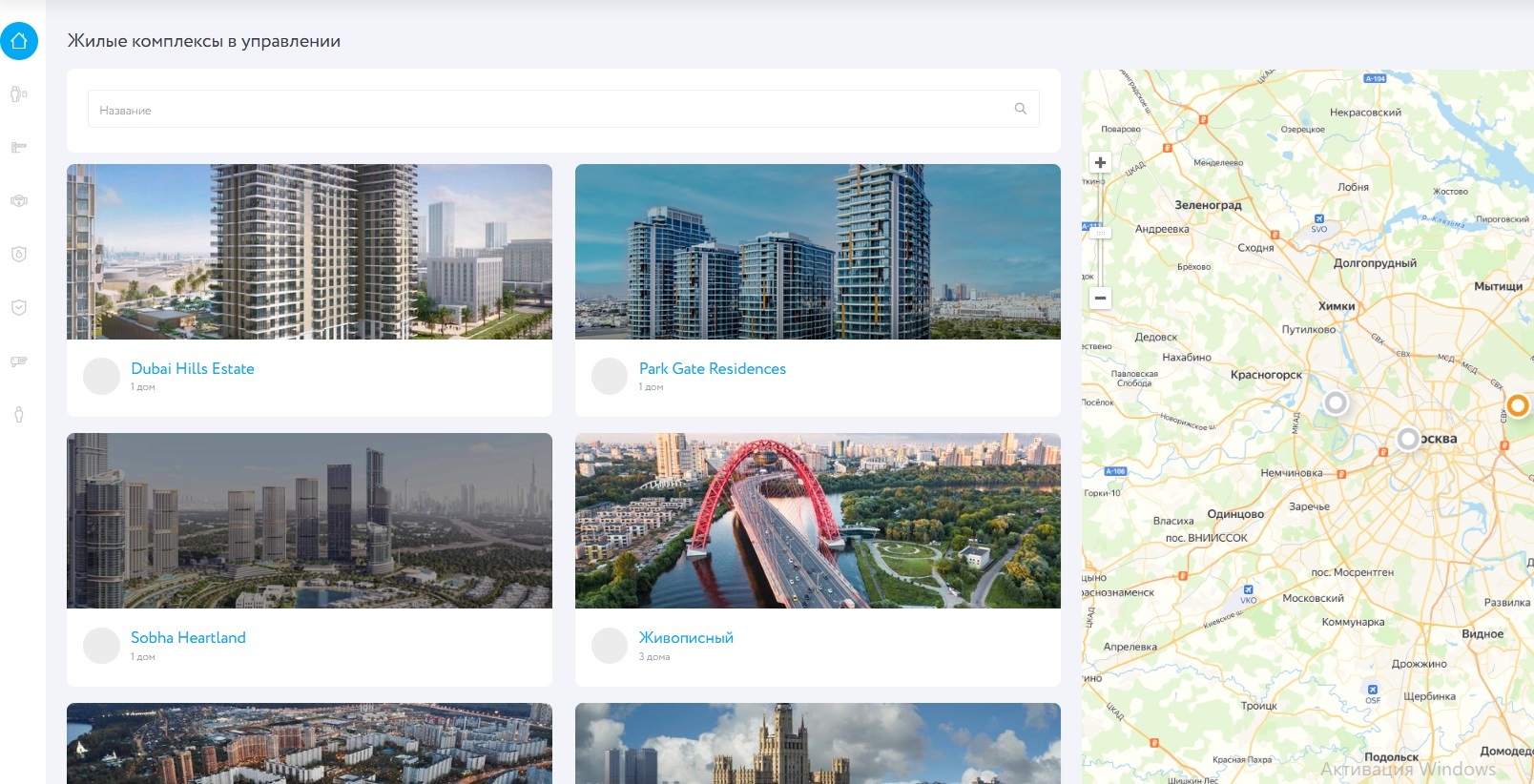Screen dimensions: 1534x784
Task: Click the A-104 road shield on the map
Action: [x=1375, y=78]
